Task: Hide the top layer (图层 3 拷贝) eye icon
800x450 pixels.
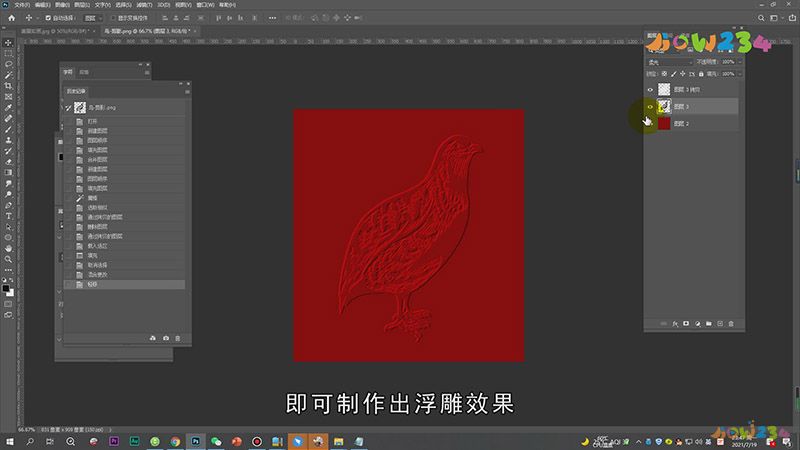Action: 650,89
